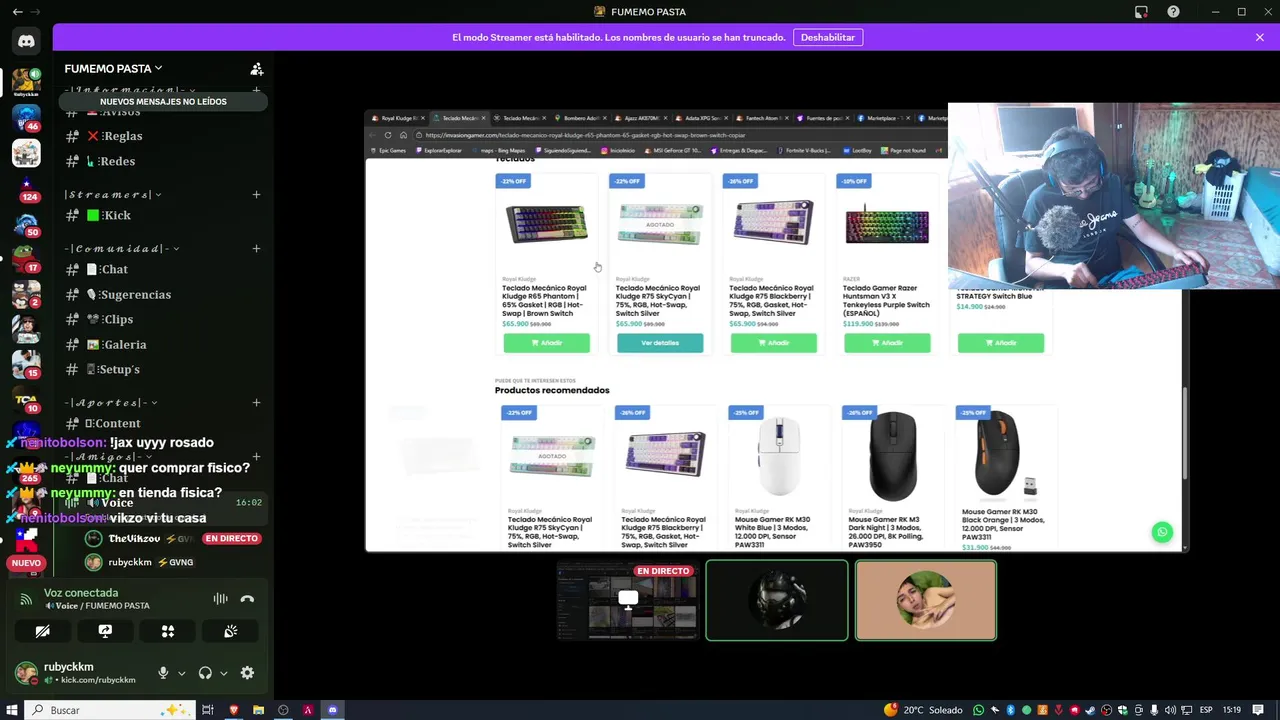
Task: Select server with 17 notifications badge
Action: [26, 258]
